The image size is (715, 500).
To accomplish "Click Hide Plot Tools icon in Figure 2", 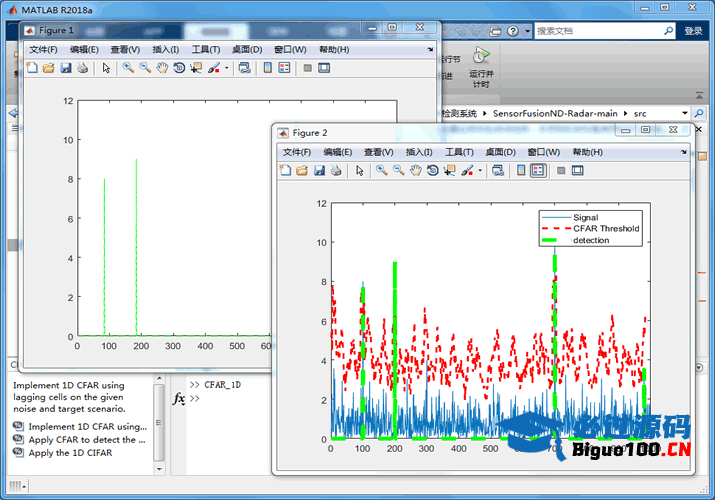I will 561,170.
